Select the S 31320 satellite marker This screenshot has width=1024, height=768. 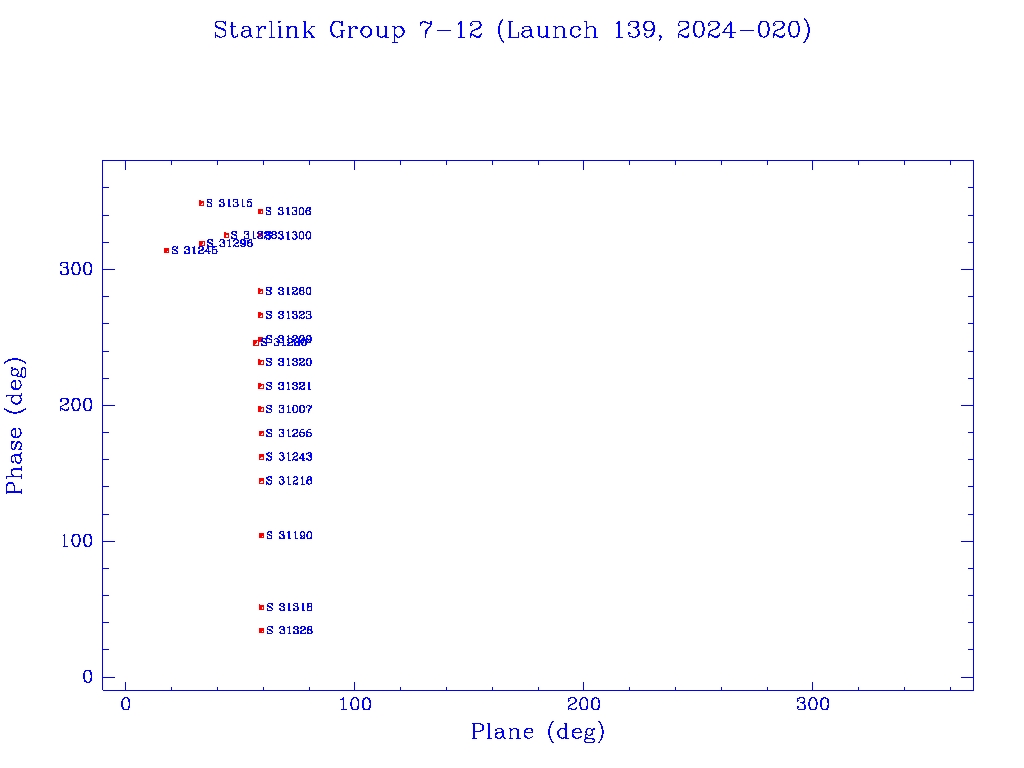click(260, 362)
